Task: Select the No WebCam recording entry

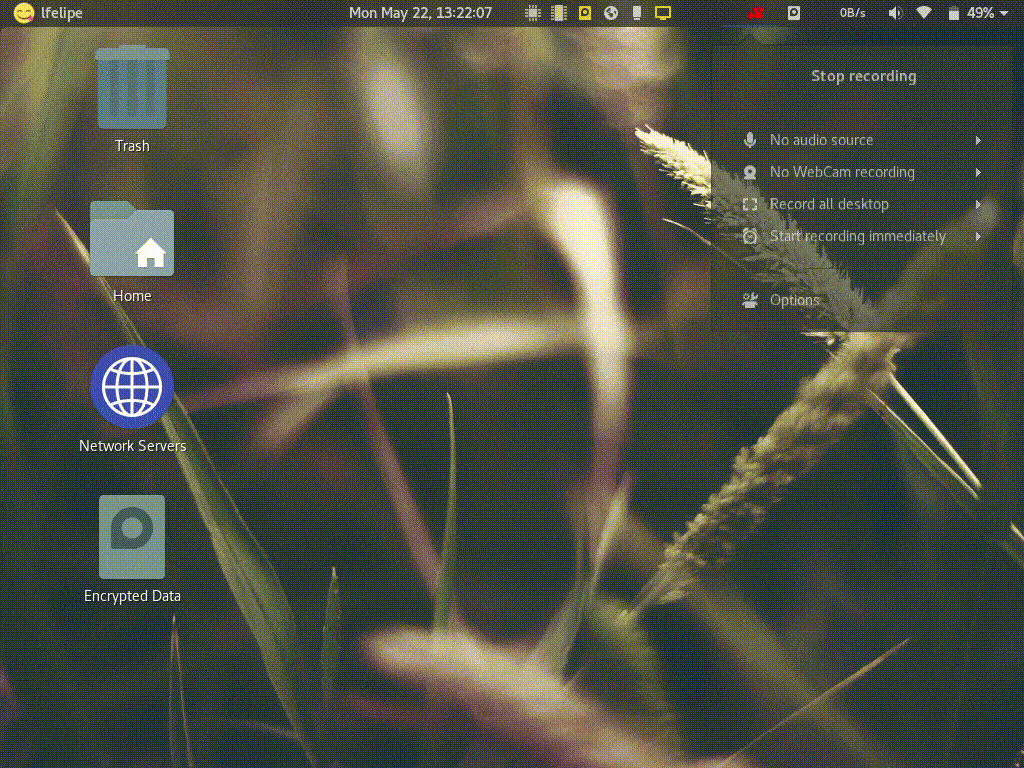Action: tap(862, 172)
